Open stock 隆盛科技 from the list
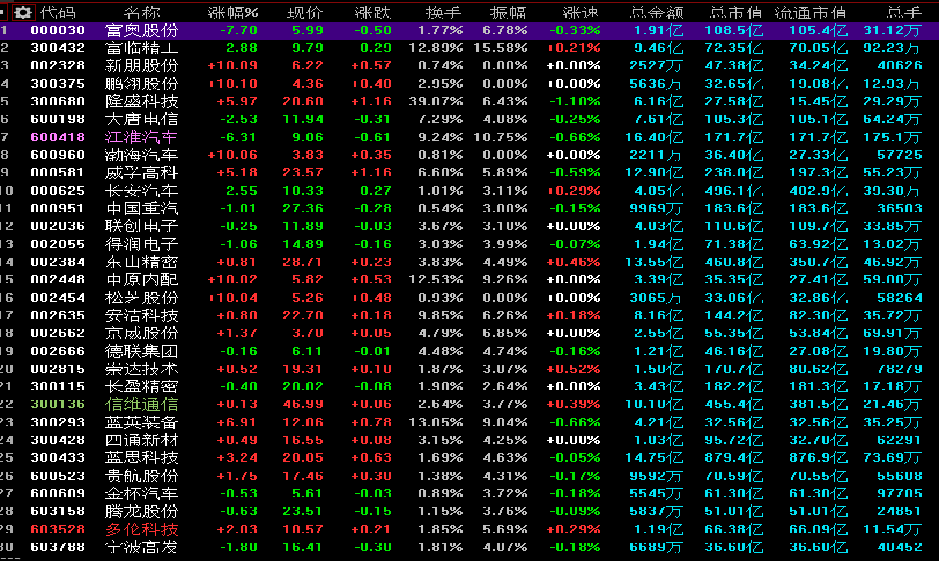 pos(142,102)
